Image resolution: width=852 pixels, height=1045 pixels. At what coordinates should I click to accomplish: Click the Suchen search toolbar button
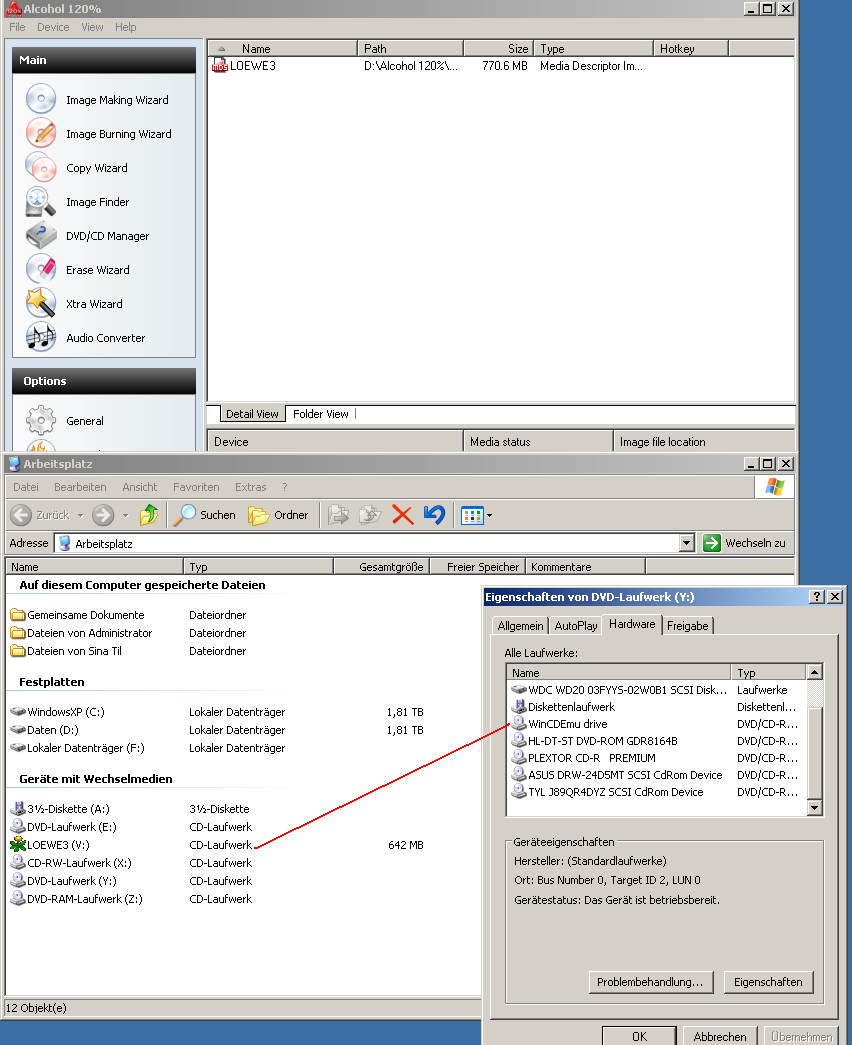[204, 515]
